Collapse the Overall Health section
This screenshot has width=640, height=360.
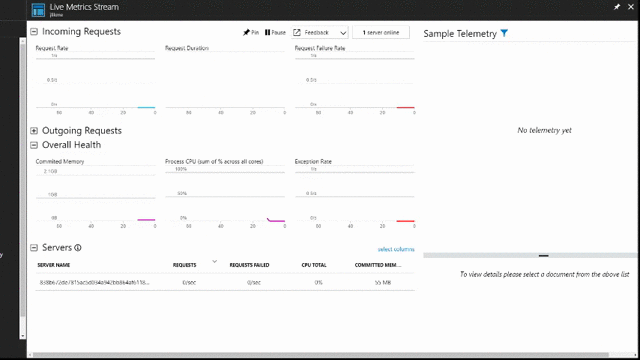click(x=34, y=145)
